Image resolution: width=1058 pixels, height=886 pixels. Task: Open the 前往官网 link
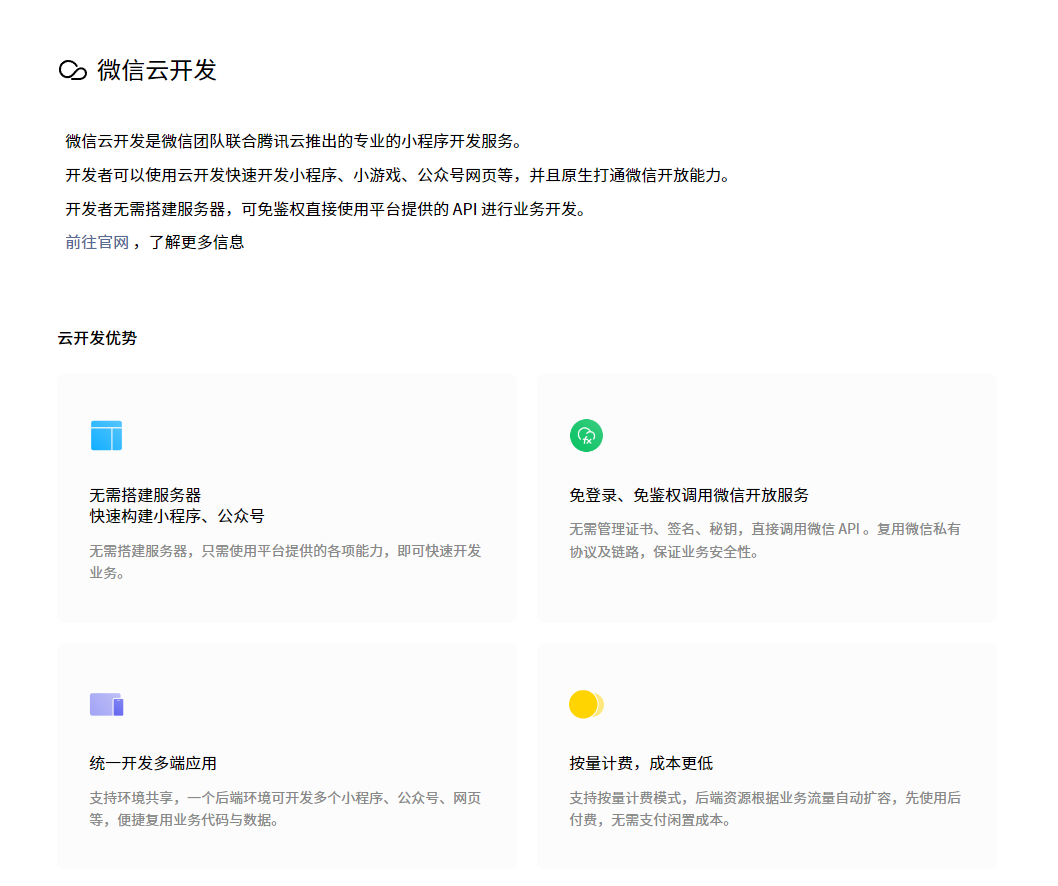pyautogui.click(x=97, y=242)
